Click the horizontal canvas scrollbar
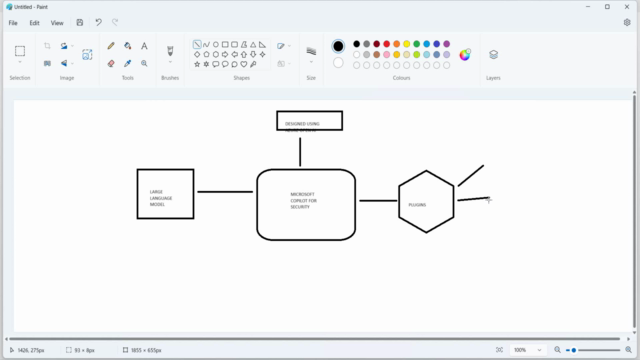The height and width of the screenshot is (360, 640). [x=315, y=339]
